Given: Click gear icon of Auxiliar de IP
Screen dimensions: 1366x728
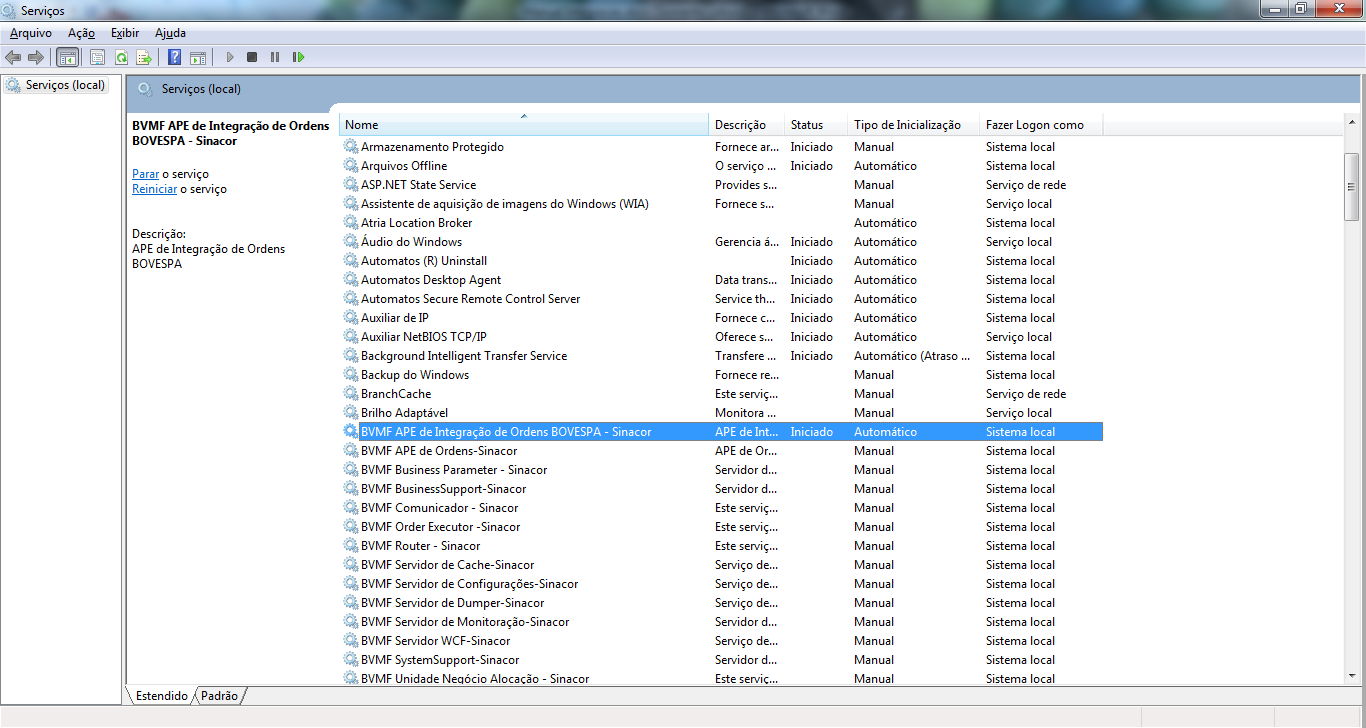Looking at the screenshot, I should (351, 318).
